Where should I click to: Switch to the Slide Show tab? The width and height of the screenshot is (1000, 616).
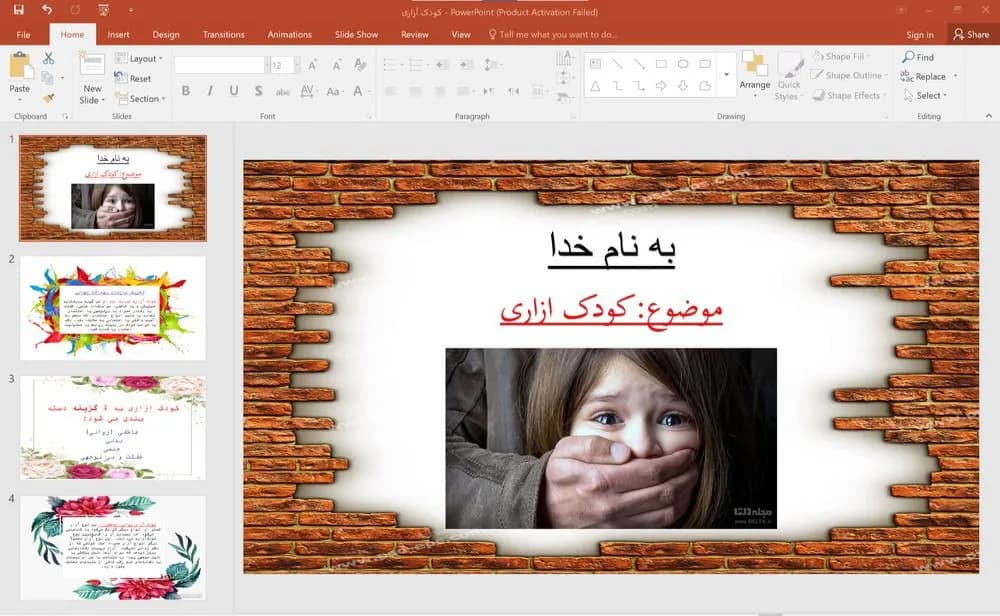click(x=357, y=34)
